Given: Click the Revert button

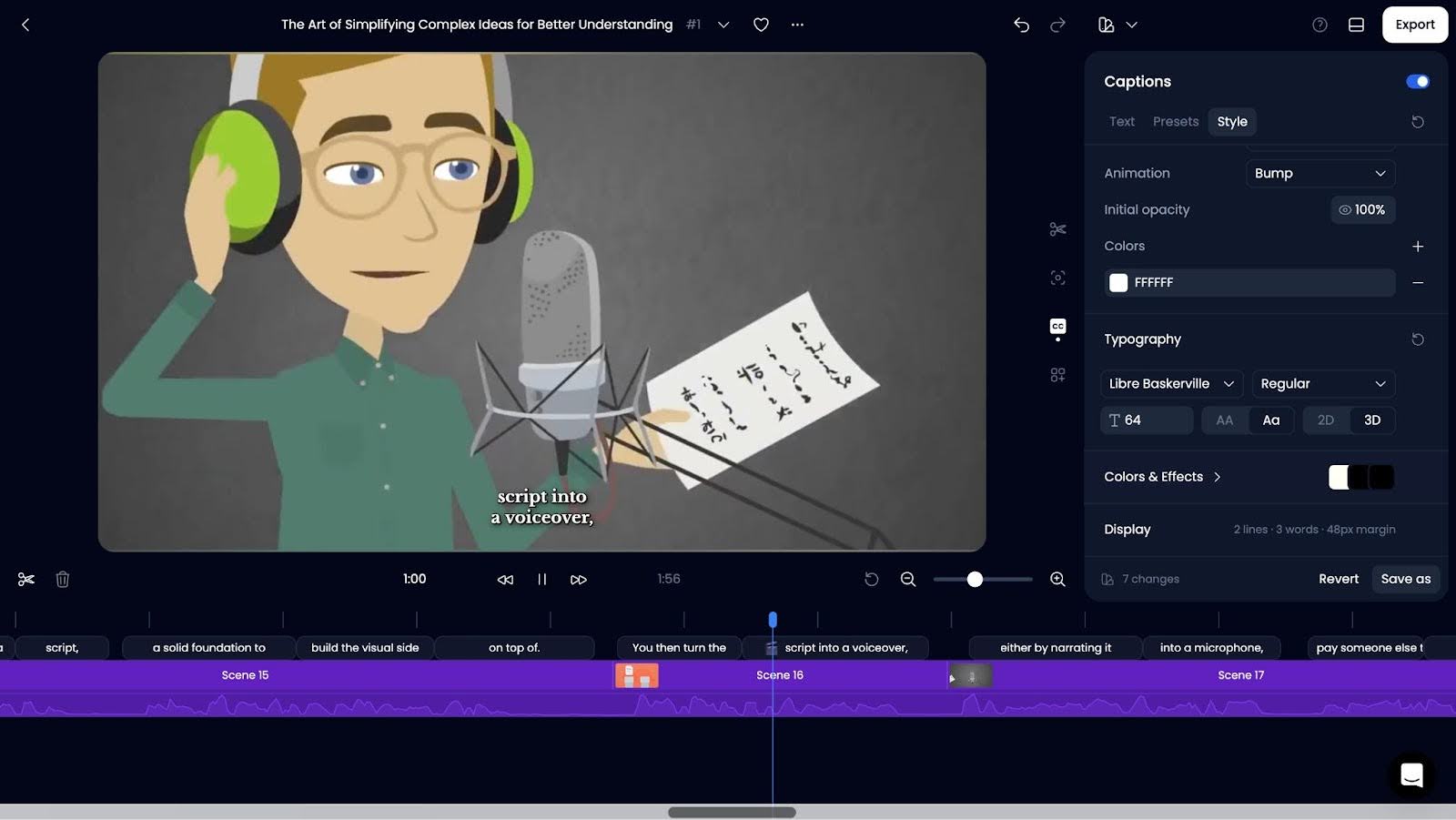Looking at the screenshot, I should (x=1338, y=579).
